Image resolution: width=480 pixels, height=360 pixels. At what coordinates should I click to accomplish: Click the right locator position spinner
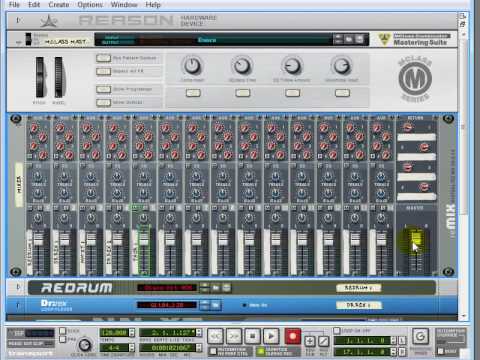(394, 352)
